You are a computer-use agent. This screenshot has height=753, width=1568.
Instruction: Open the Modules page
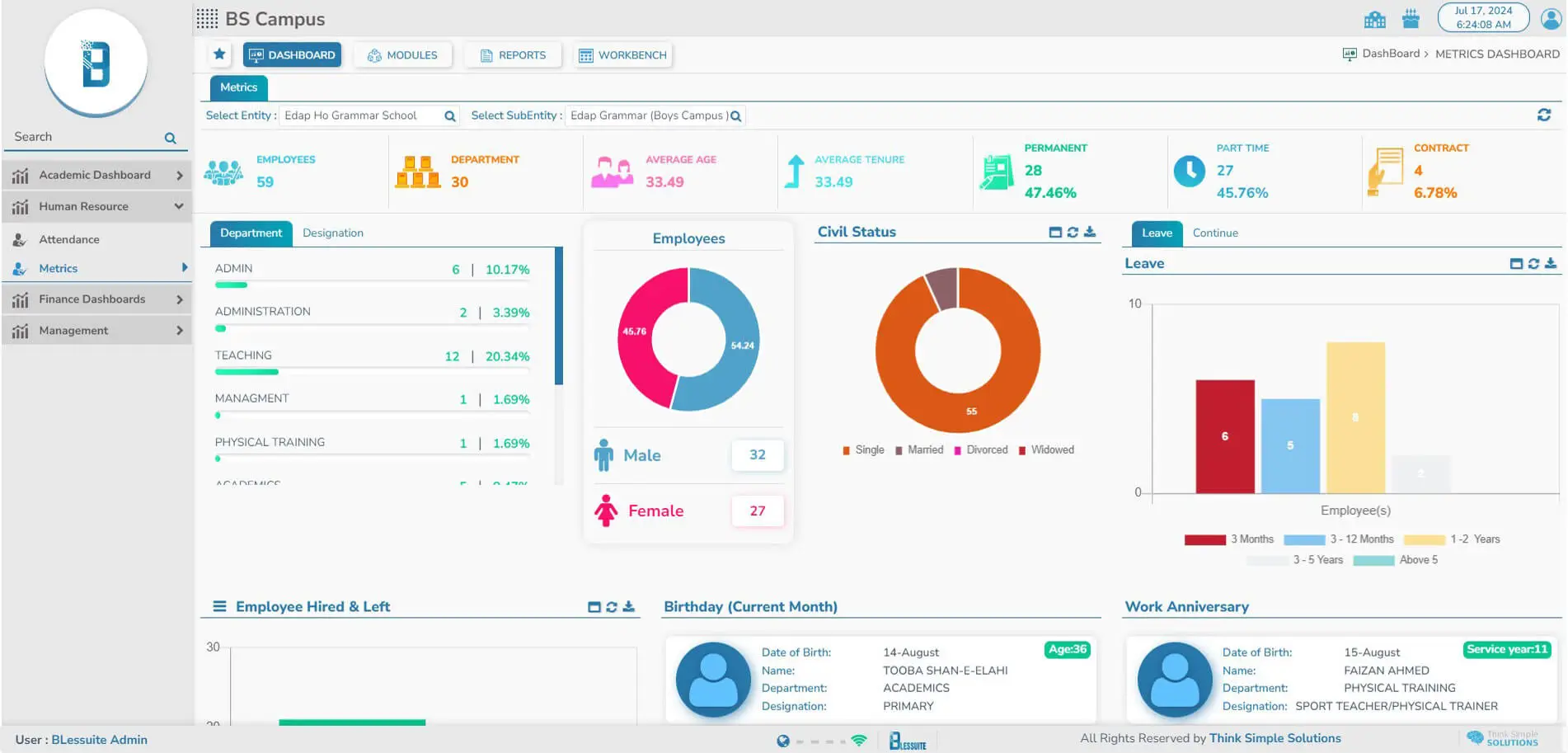(x=402, y=55)
